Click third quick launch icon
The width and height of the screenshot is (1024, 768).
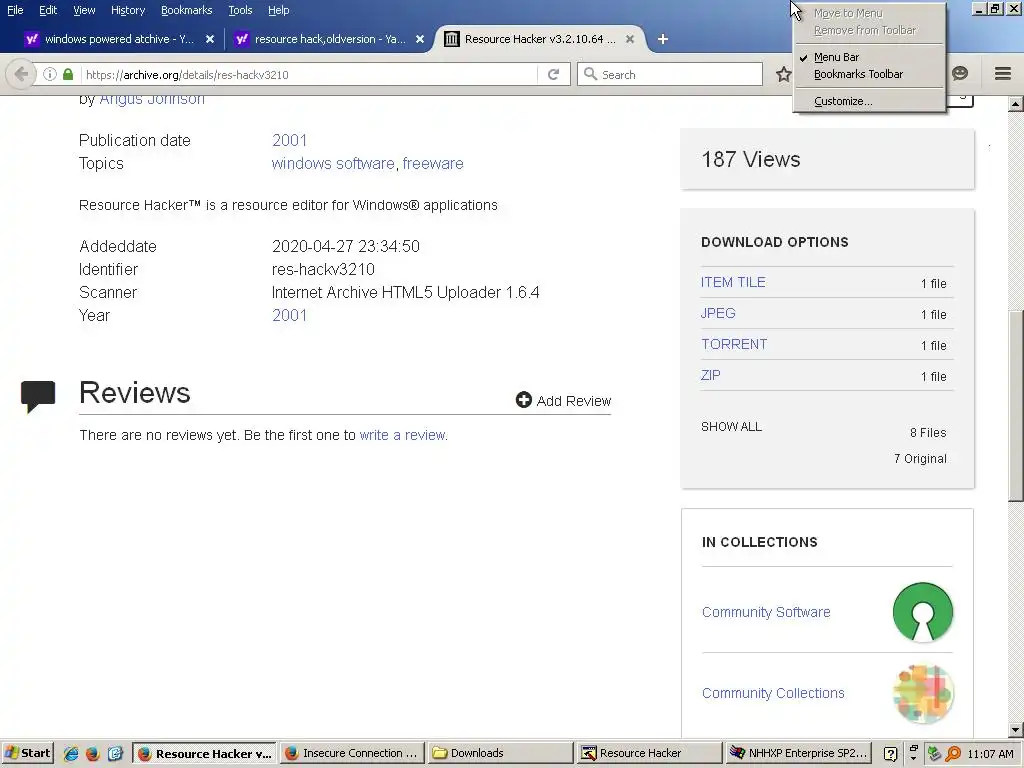click(x=115, y=754)
